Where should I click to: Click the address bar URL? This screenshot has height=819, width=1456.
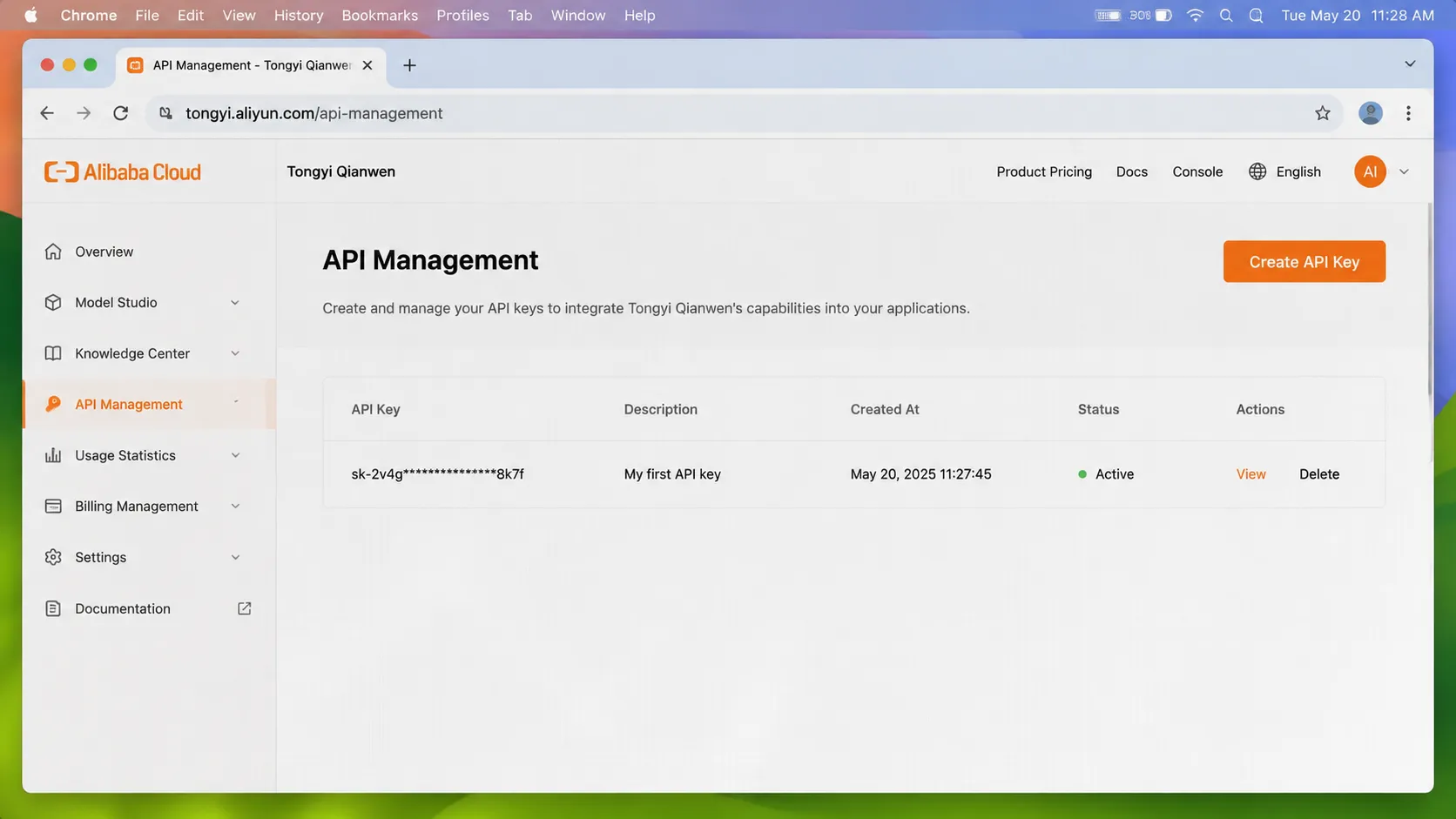(x=314, y=113)
